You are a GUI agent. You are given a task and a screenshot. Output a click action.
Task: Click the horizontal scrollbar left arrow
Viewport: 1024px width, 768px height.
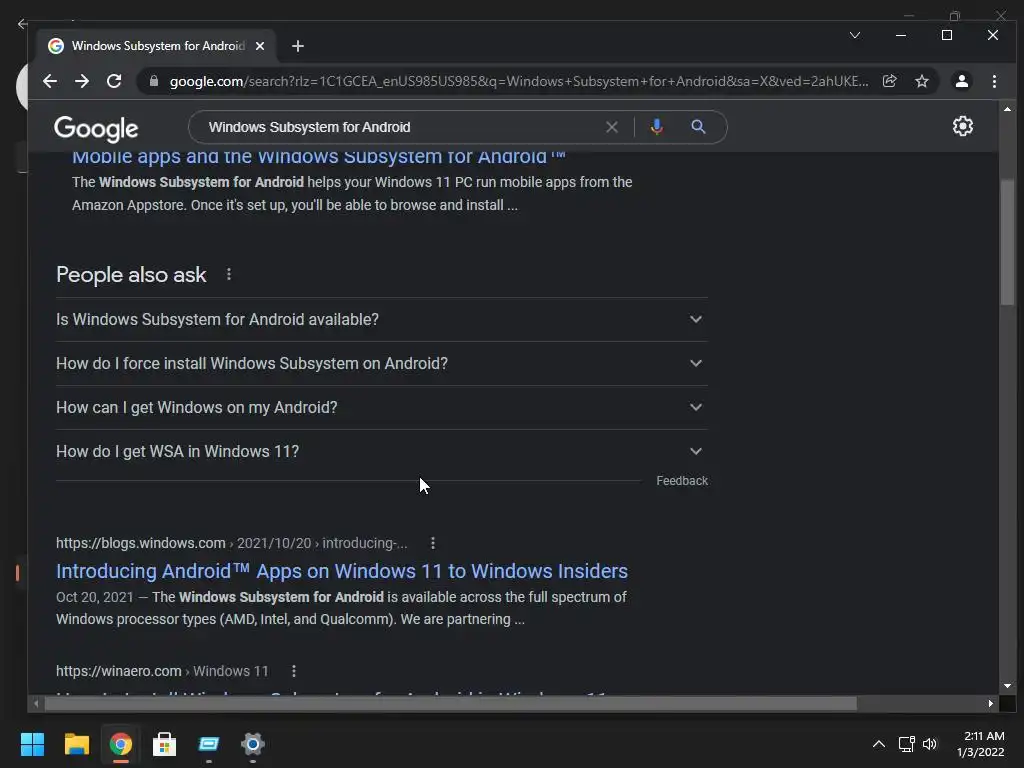[x=36, y=703]
